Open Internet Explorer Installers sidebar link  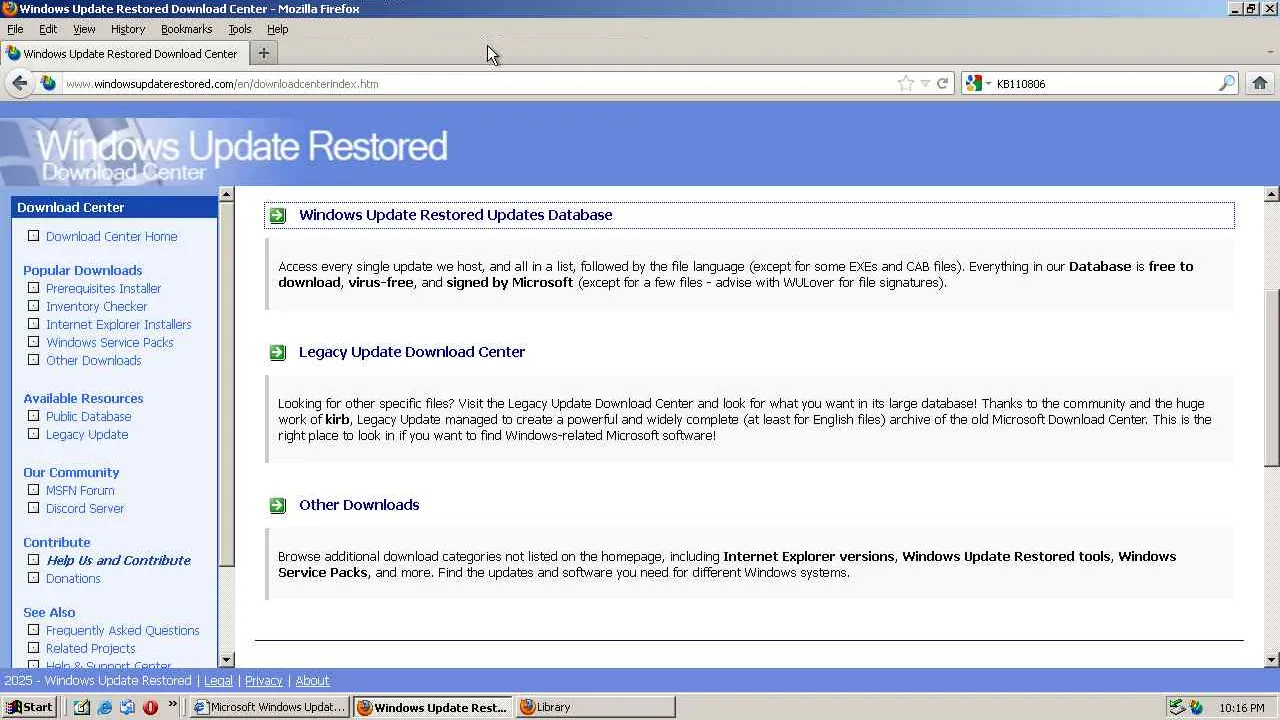click(118, 325)
